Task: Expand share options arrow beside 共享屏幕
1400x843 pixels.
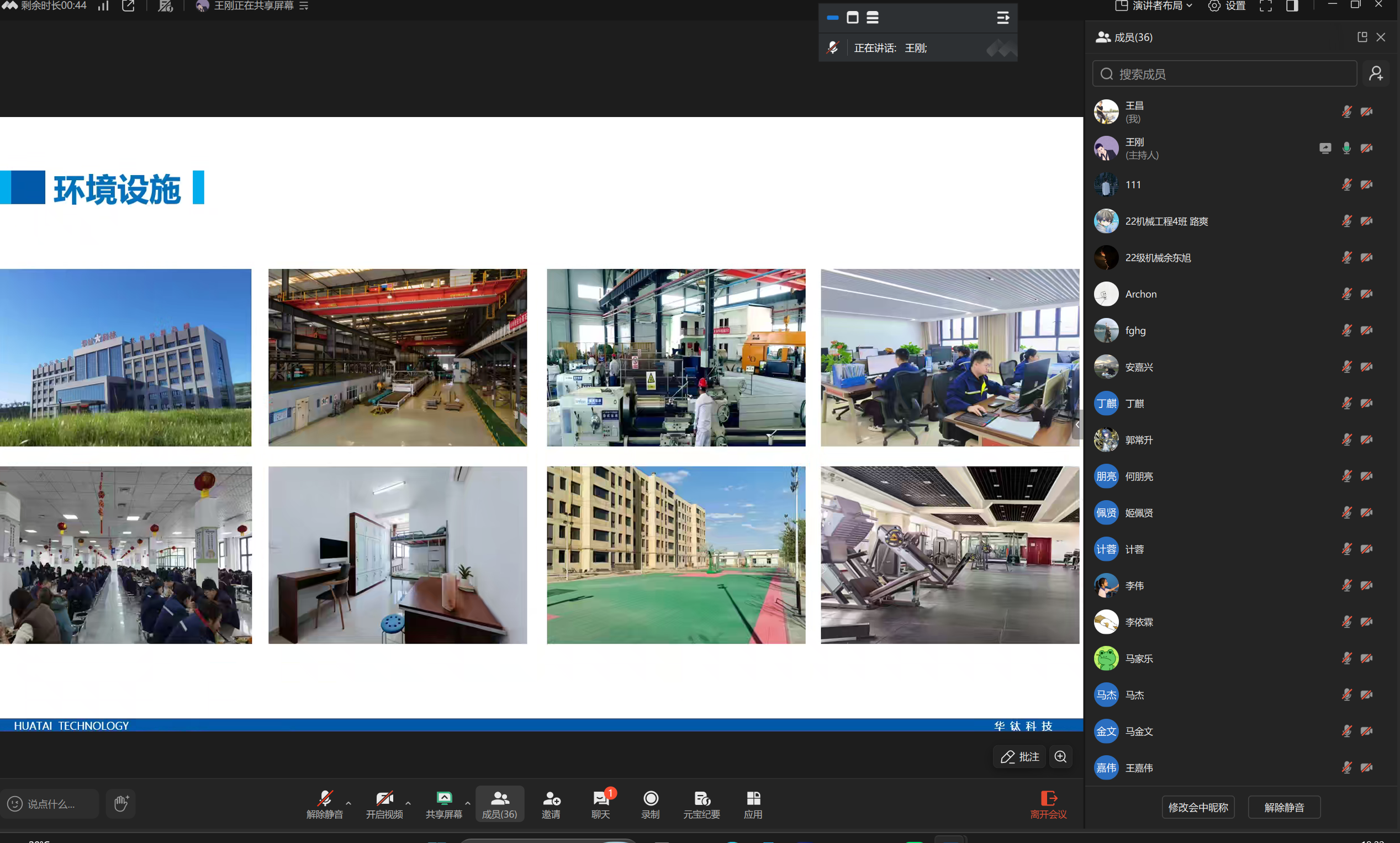Action: pos(468,803)
